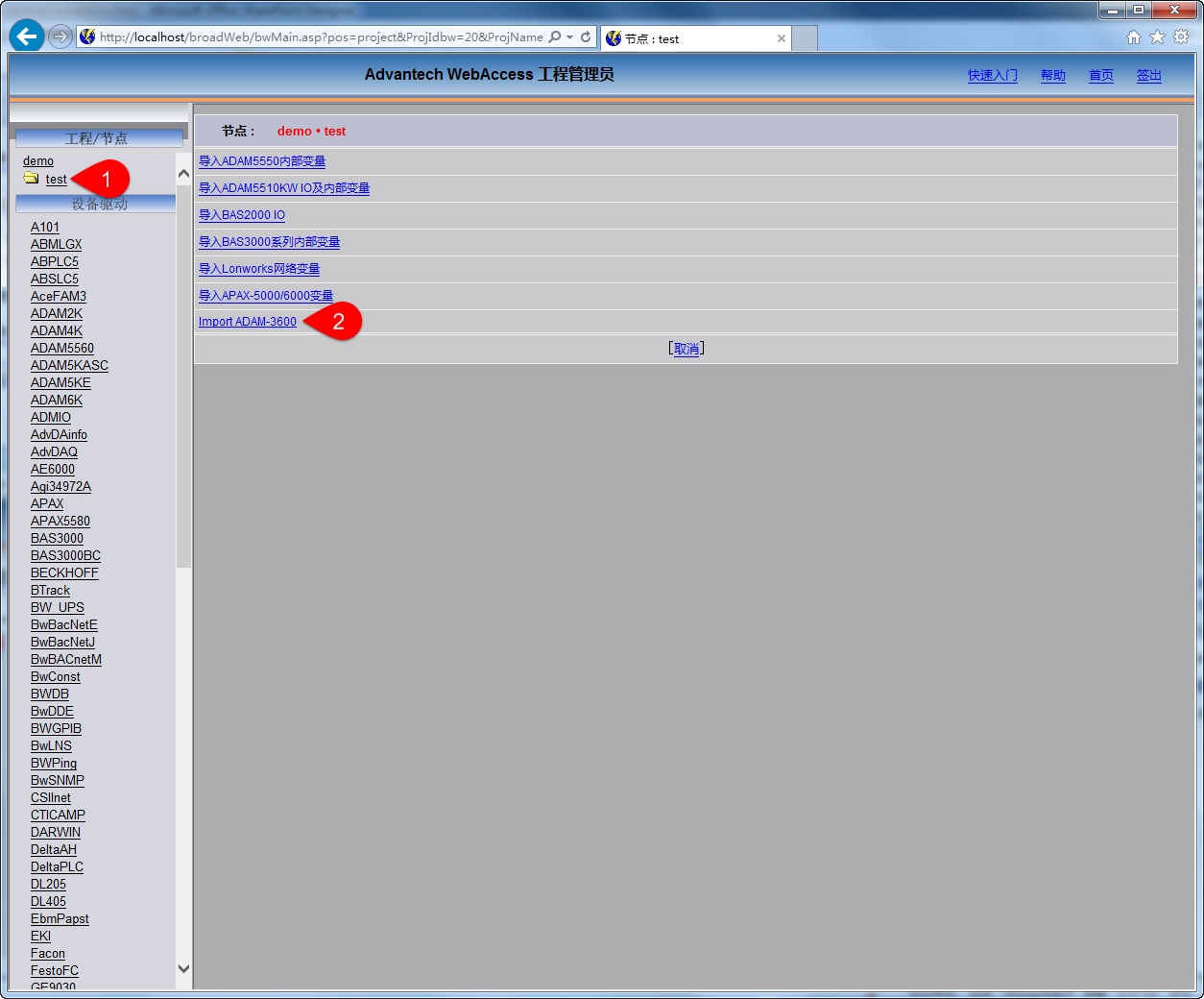The image size is (1204, 999).
Task: Click the browser Forward arrow button
Action: 60,37
